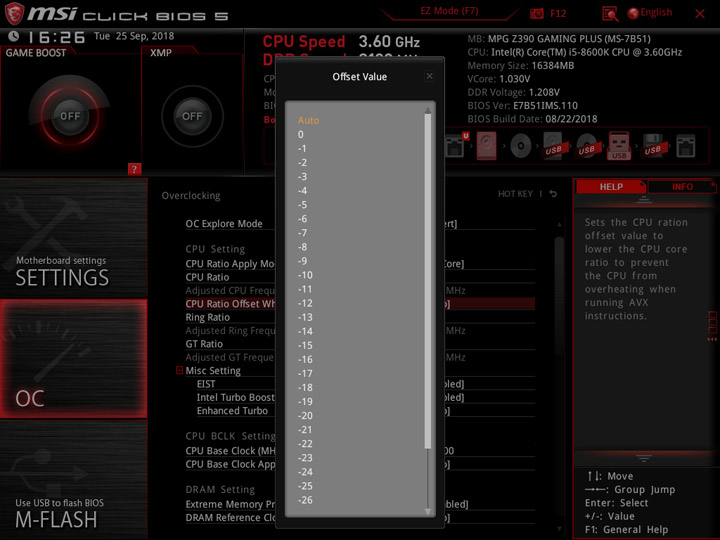Image resolution: width=720 pixels, height=540 pixels.
Task: Choose -18 offset value
Action: [x=305, y=388]
